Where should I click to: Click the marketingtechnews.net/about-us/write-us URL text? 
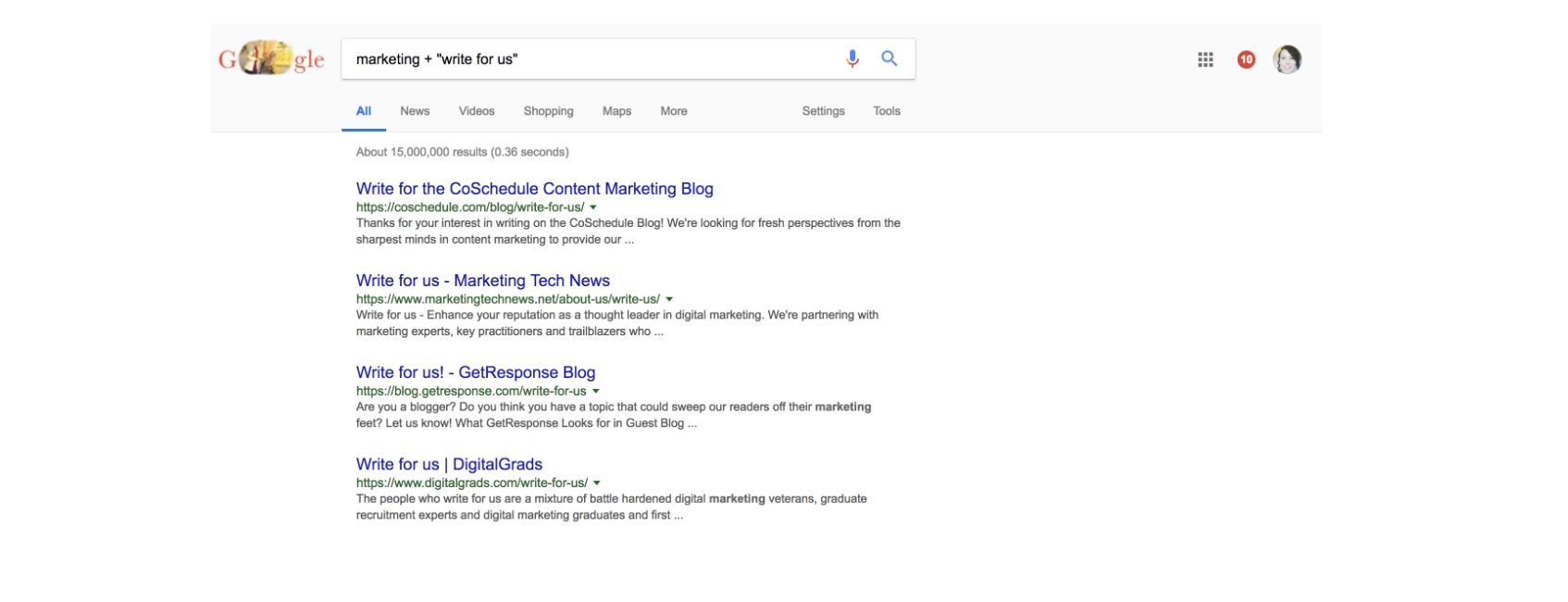click(x=508, y=299)
